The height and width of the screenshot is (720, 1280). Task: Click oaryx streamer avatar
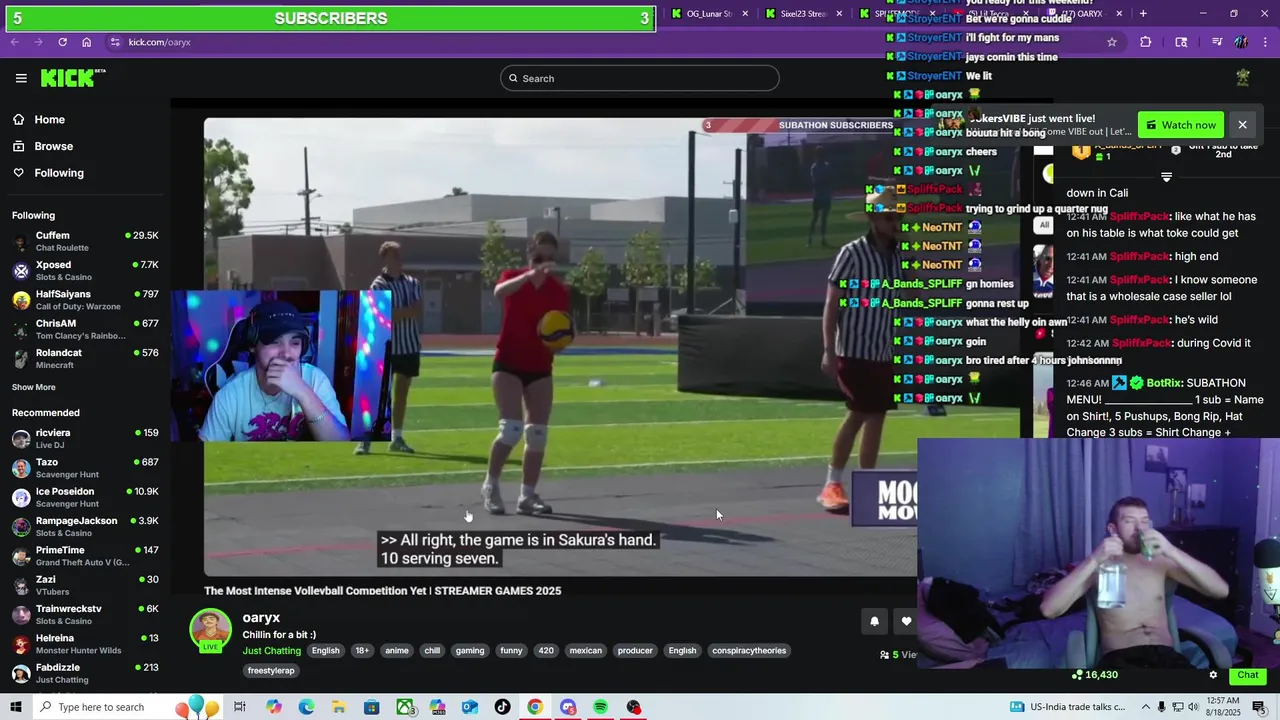point(211,629)
